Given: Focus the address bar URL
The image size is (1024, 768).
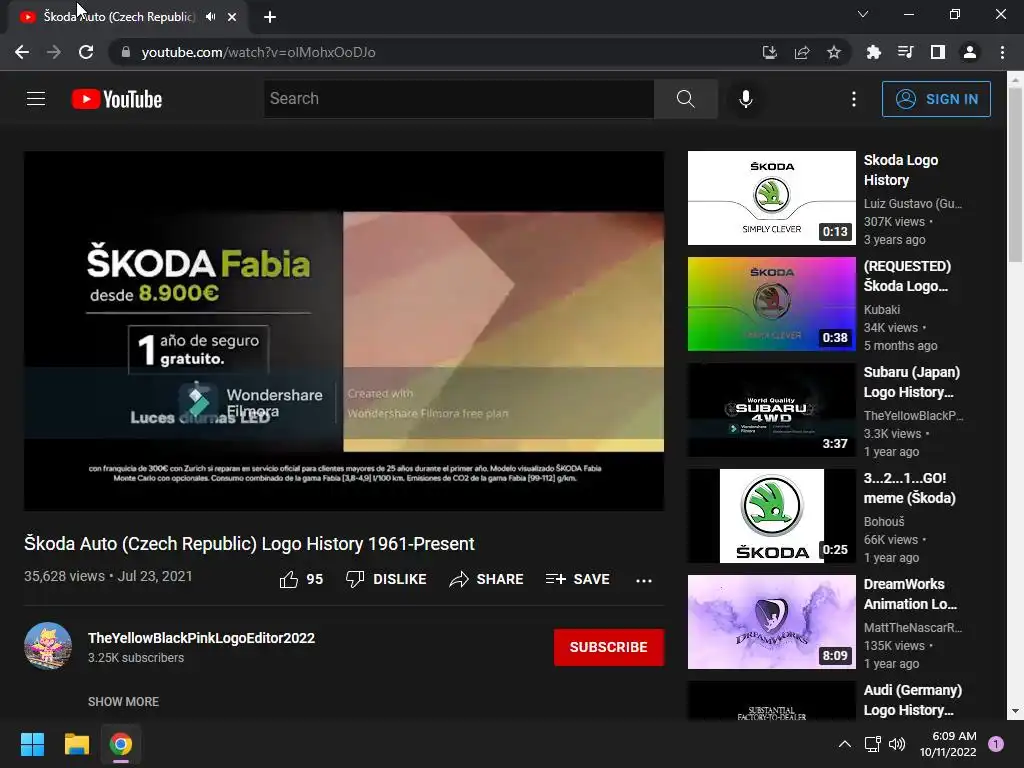Looking at the screenshot, I should pos(258,52).
